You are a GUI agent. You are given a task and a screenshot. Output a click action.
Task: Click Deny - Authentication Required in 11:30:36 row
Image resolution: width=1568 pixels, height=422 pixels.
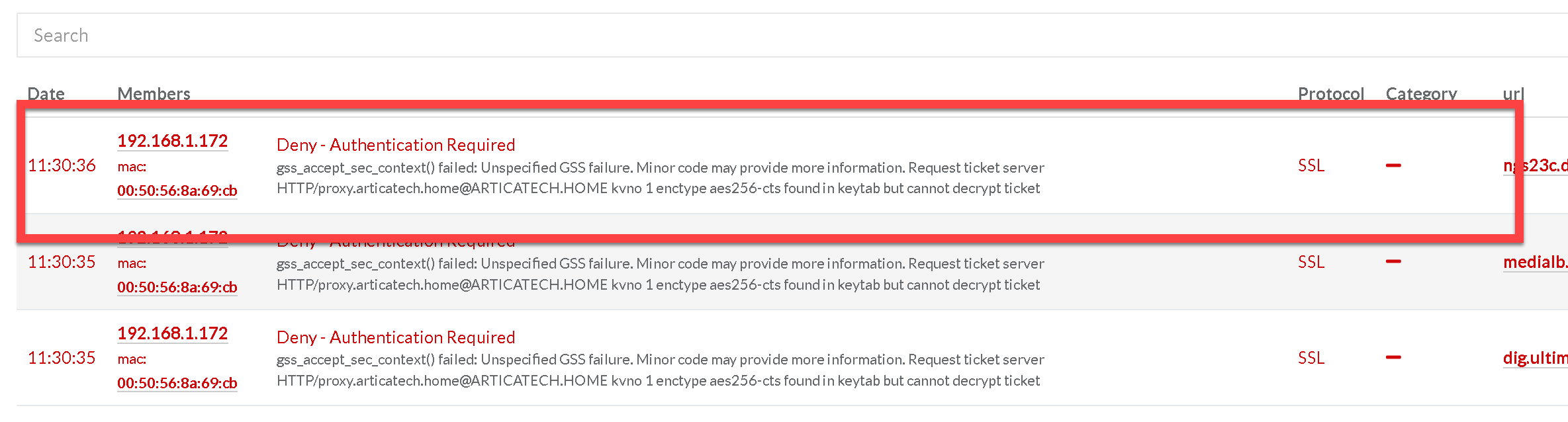[x=395, y=145]
